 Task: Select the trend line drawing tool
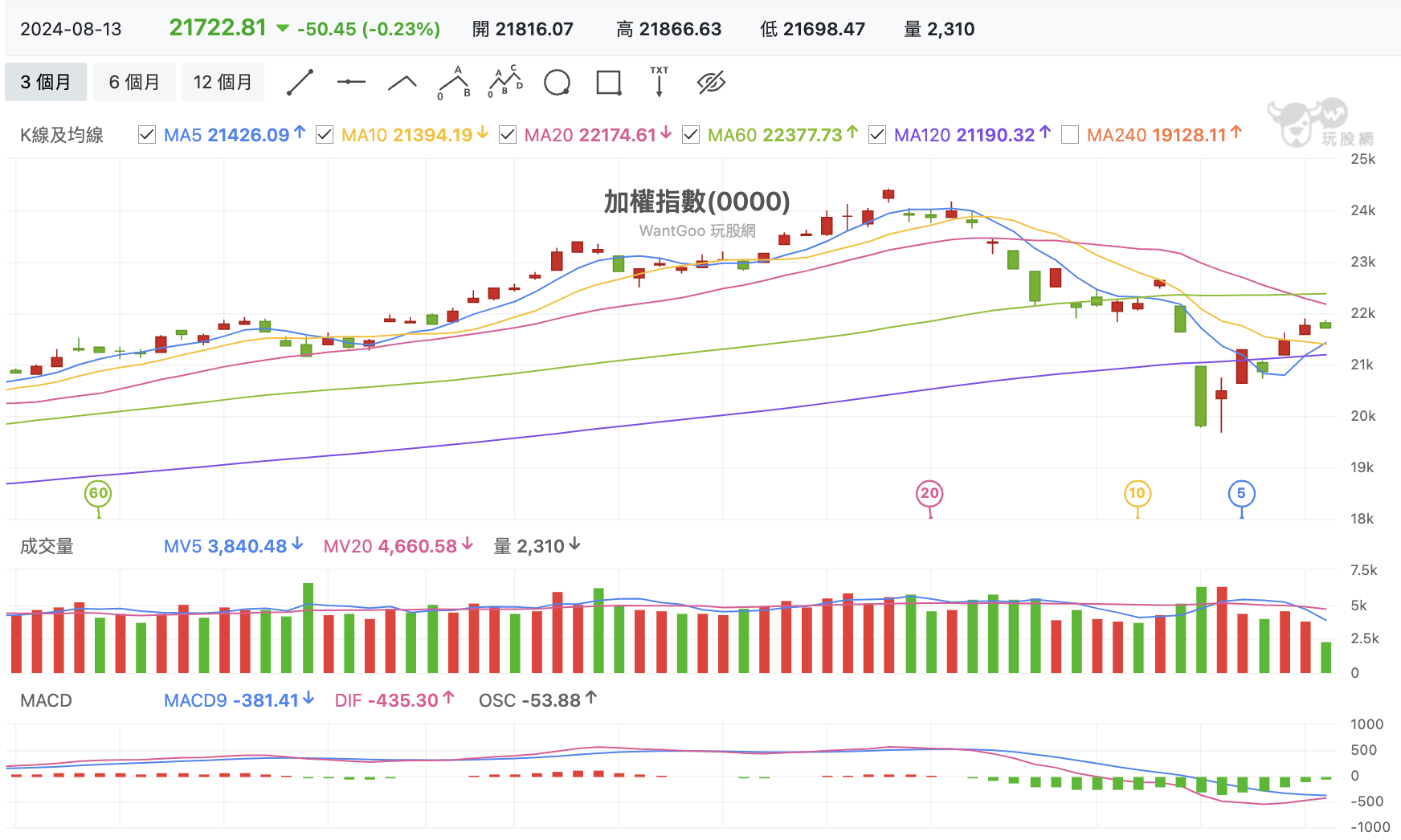[300, 81]
